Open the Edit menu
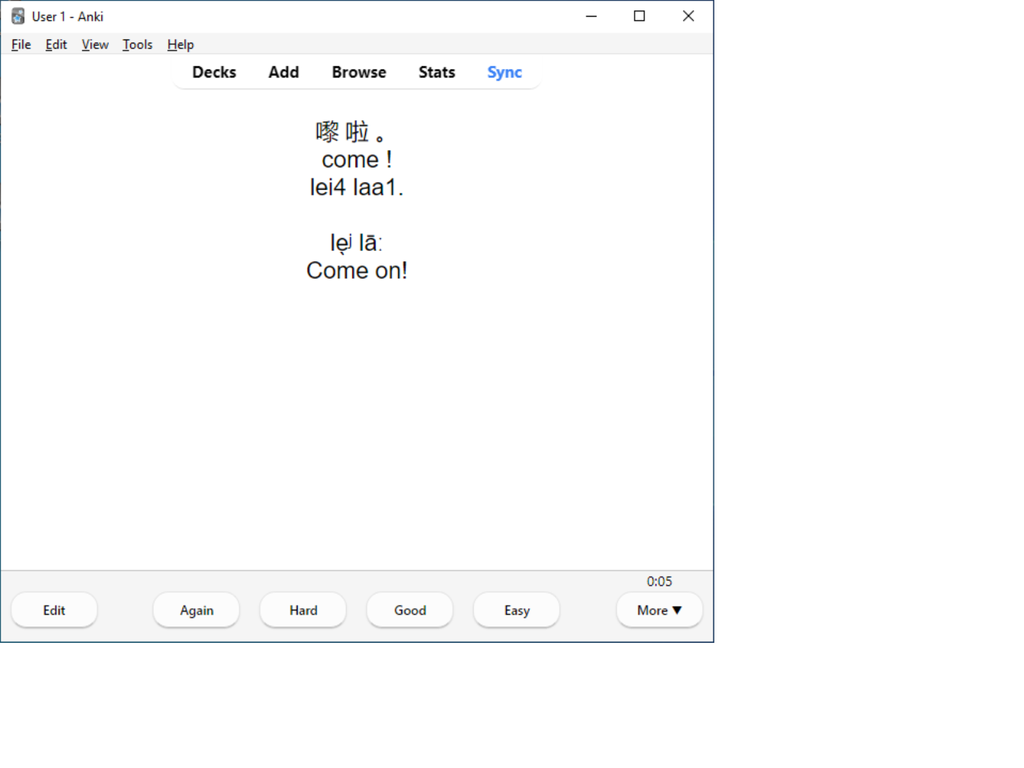The height and width of the screenshot is (768, 1024). coord(56,44)
